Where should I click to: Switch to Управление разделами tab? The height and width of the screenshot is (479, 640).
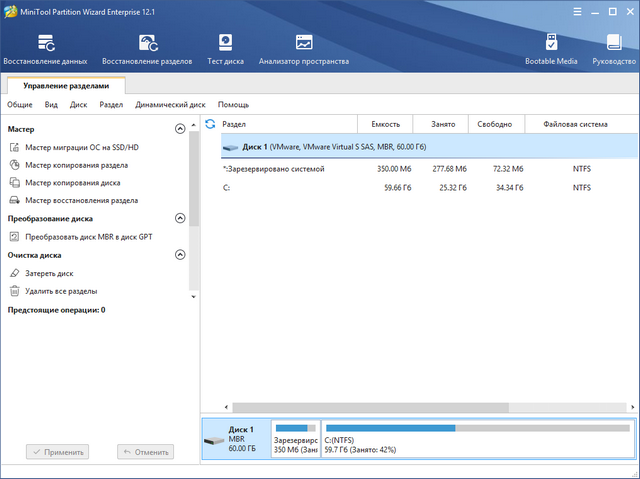66,86
